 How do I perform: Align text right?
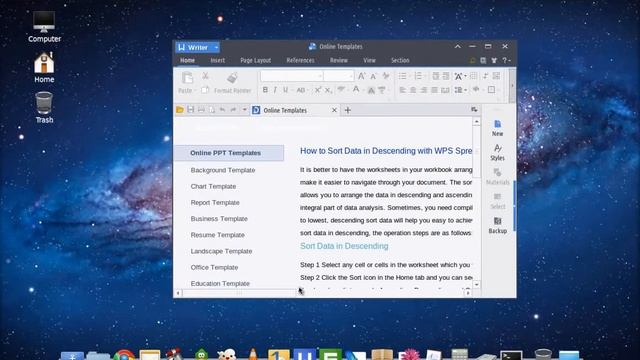coord(424,90)
